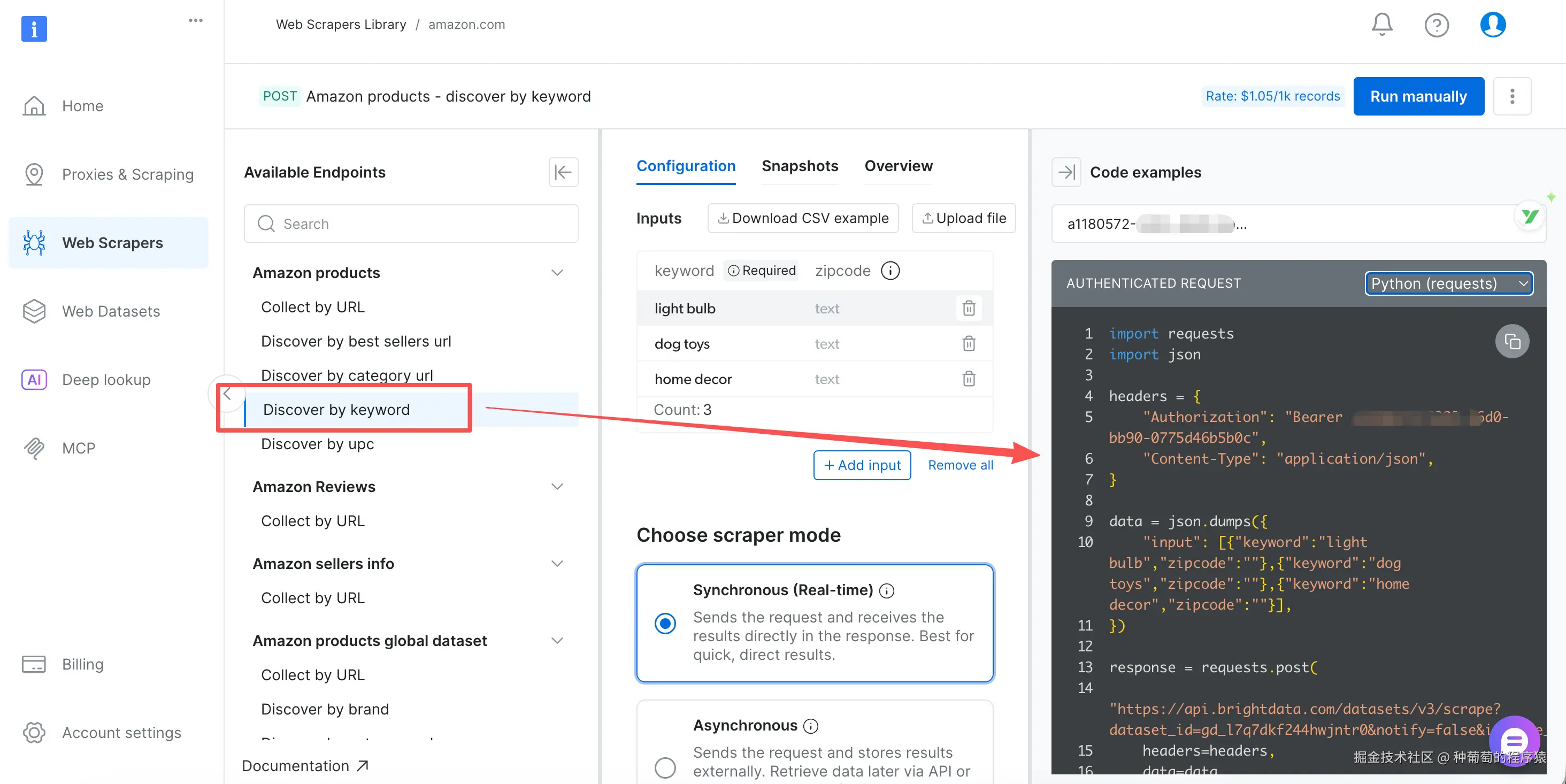Select the Synchronous (Real-time) radio button
This screenshot has height=784, width=1566.
click(x=665, y=624)
